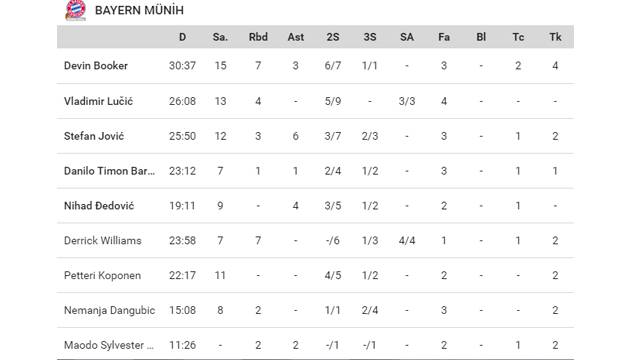Select the D minutes column header
Image resolution: width=630 pixels, height=360 pixels.
pyautogui.click(x=182, y=37)
